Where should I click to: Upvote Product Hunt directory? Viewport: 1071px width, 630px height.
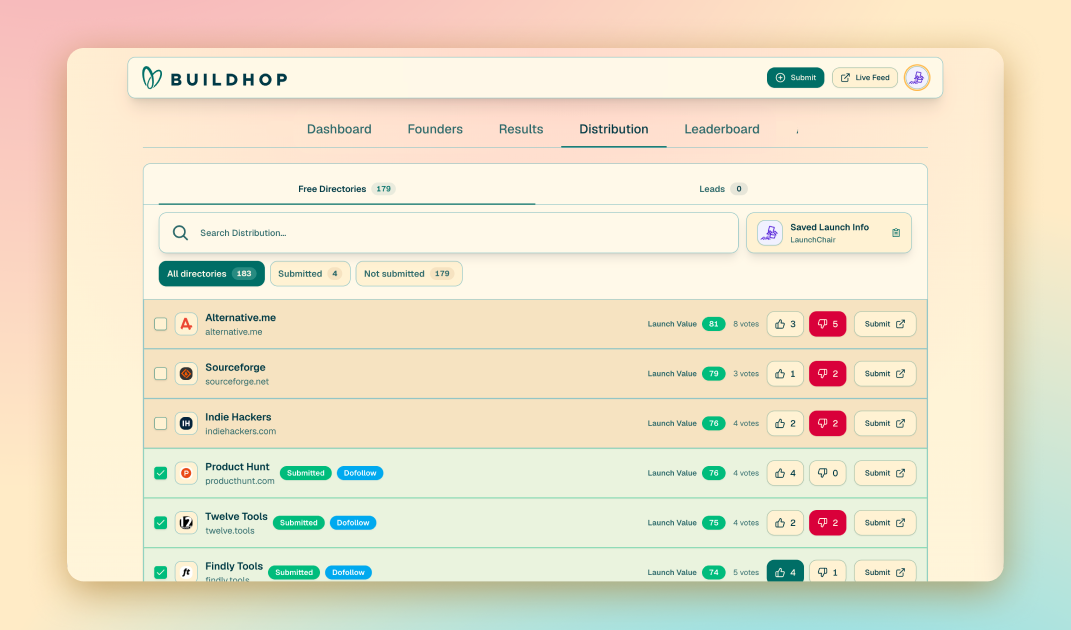pos(785,473)
